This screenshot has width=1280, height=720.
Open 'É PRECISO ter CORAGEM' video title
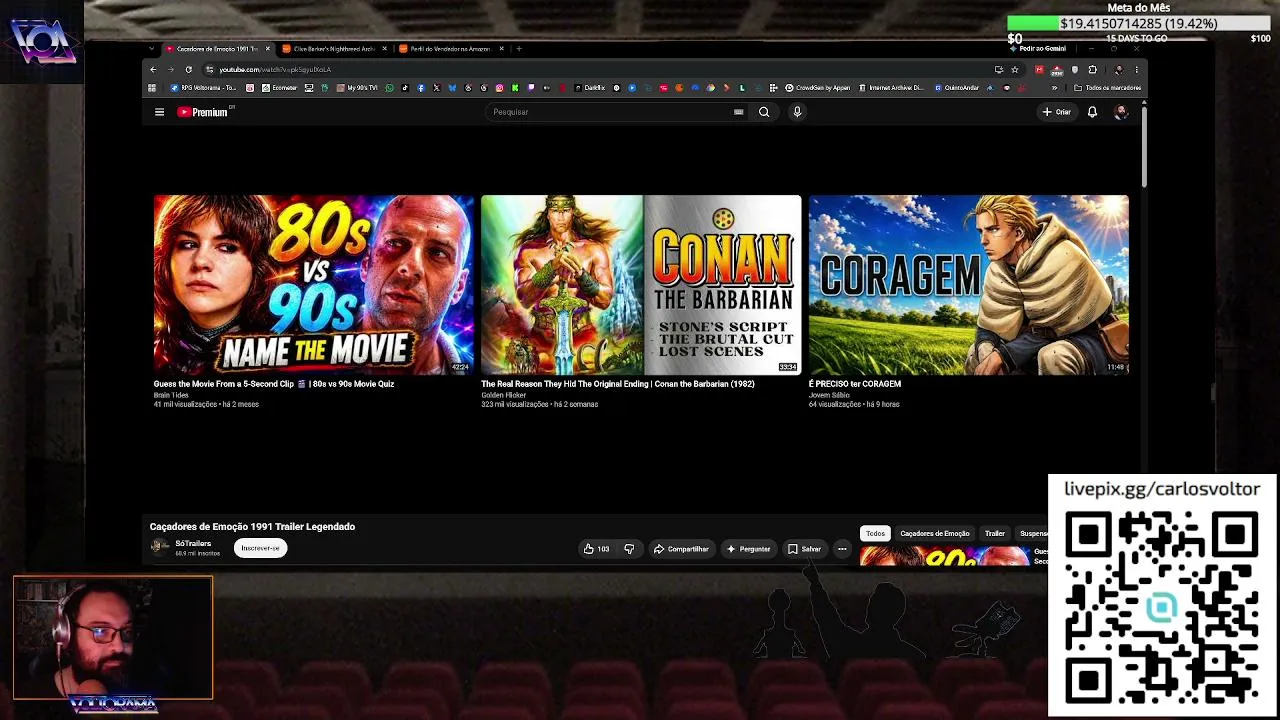855,384
